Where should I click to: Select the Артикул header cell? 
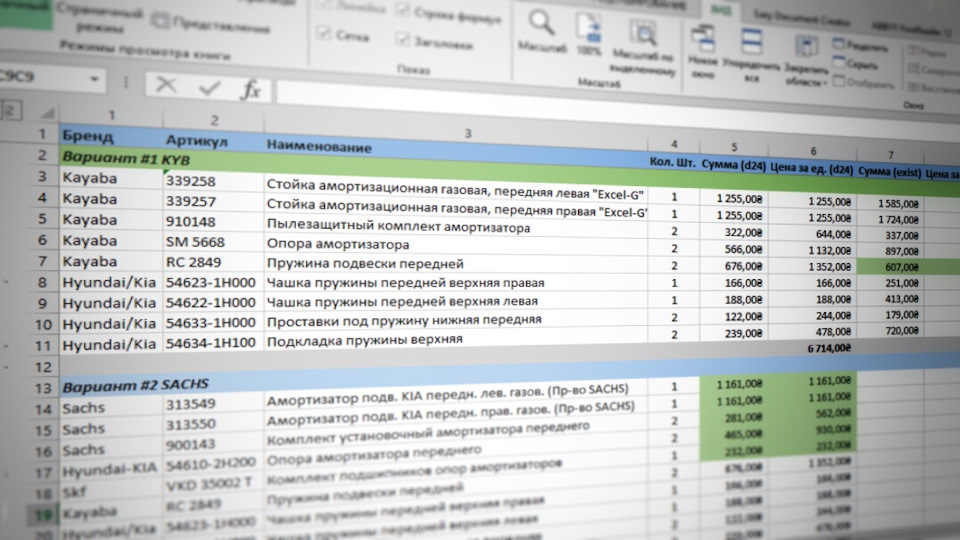click(213, 141)
